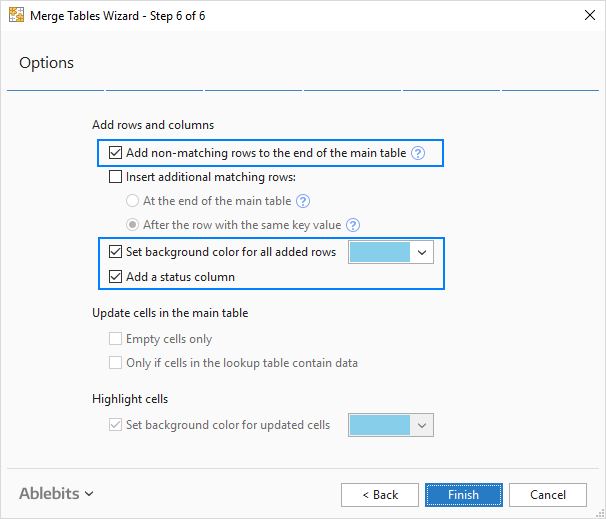Open the updated cells color dropdown arrow
The height and width of the screenshot is (519, 606).
click(x=422, y=426)
